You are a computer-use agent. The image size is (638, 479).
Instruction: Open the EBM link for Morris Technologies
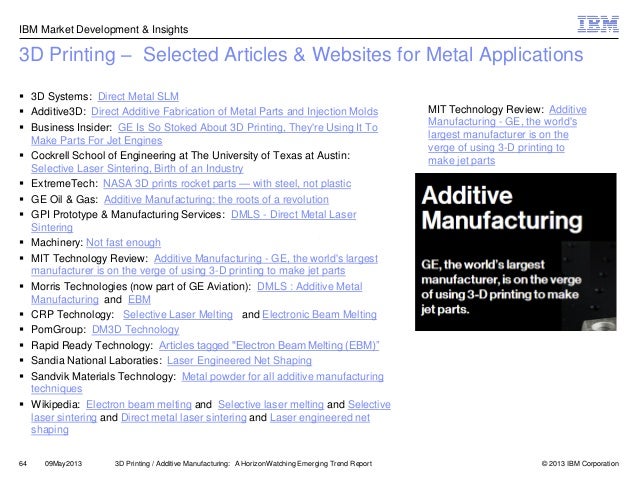[x=139, y=300]
